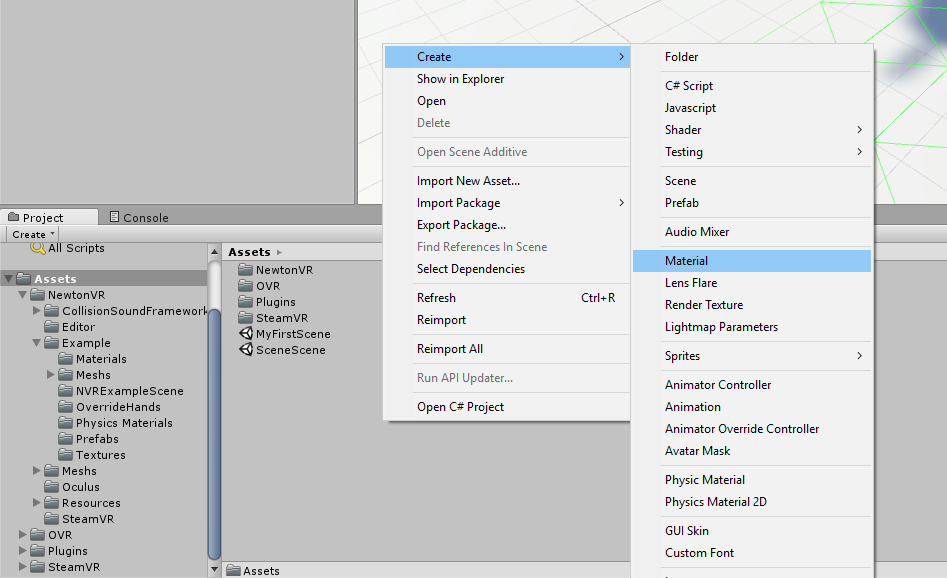
Task: Switch to the Project tab
Action: point(49,217)
